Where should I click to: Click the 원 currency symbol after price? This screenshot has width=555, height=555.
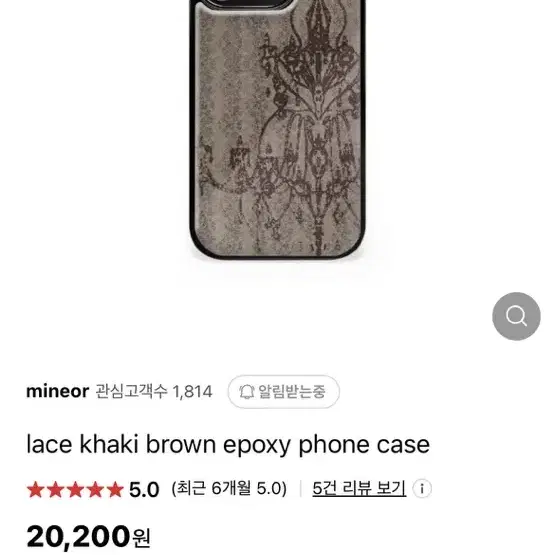pos(141,539)
